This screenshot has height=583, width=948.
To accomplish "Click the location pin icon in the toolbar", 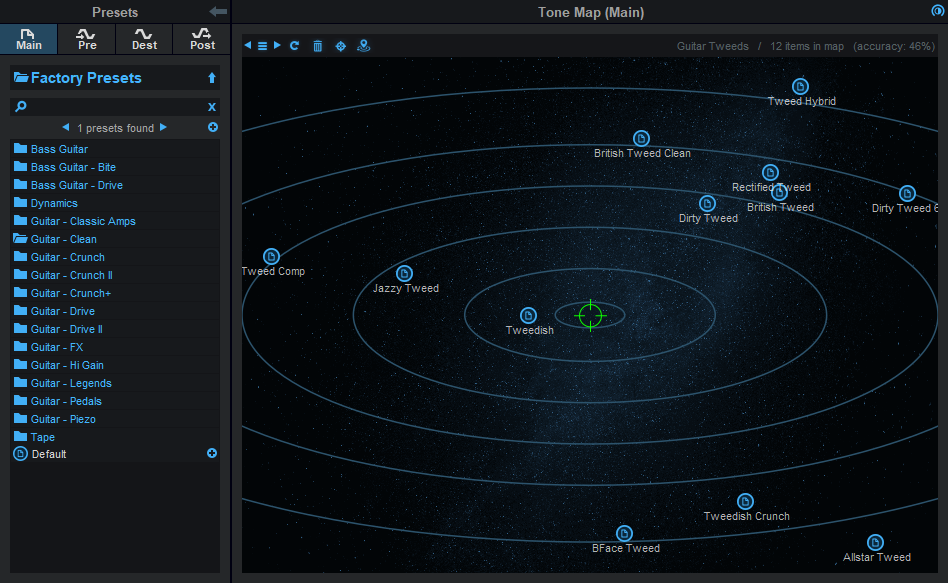I will 363,45.
